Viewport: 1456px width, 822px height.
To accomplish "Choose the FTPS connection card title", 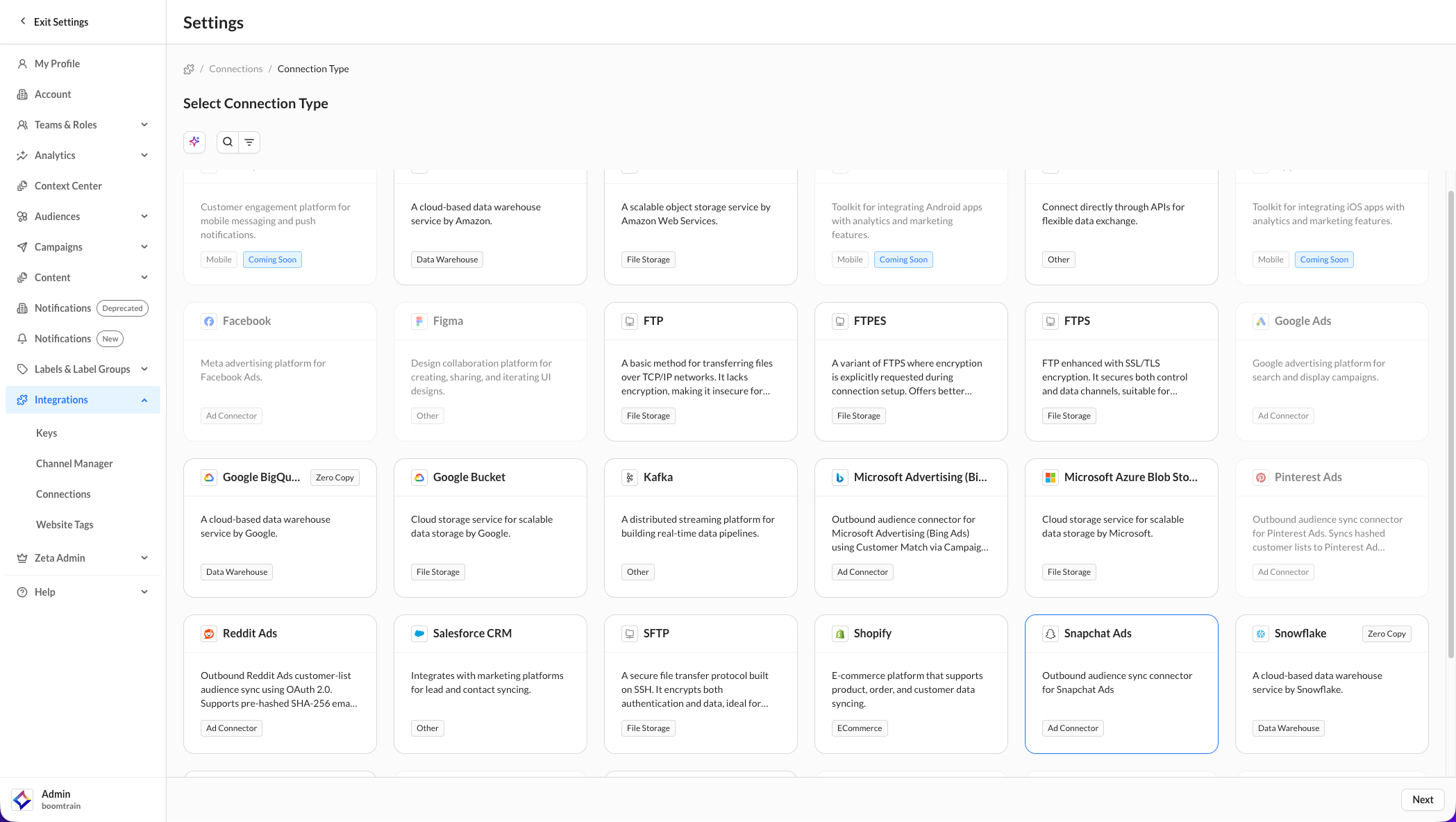I will tap(1077, 321).
